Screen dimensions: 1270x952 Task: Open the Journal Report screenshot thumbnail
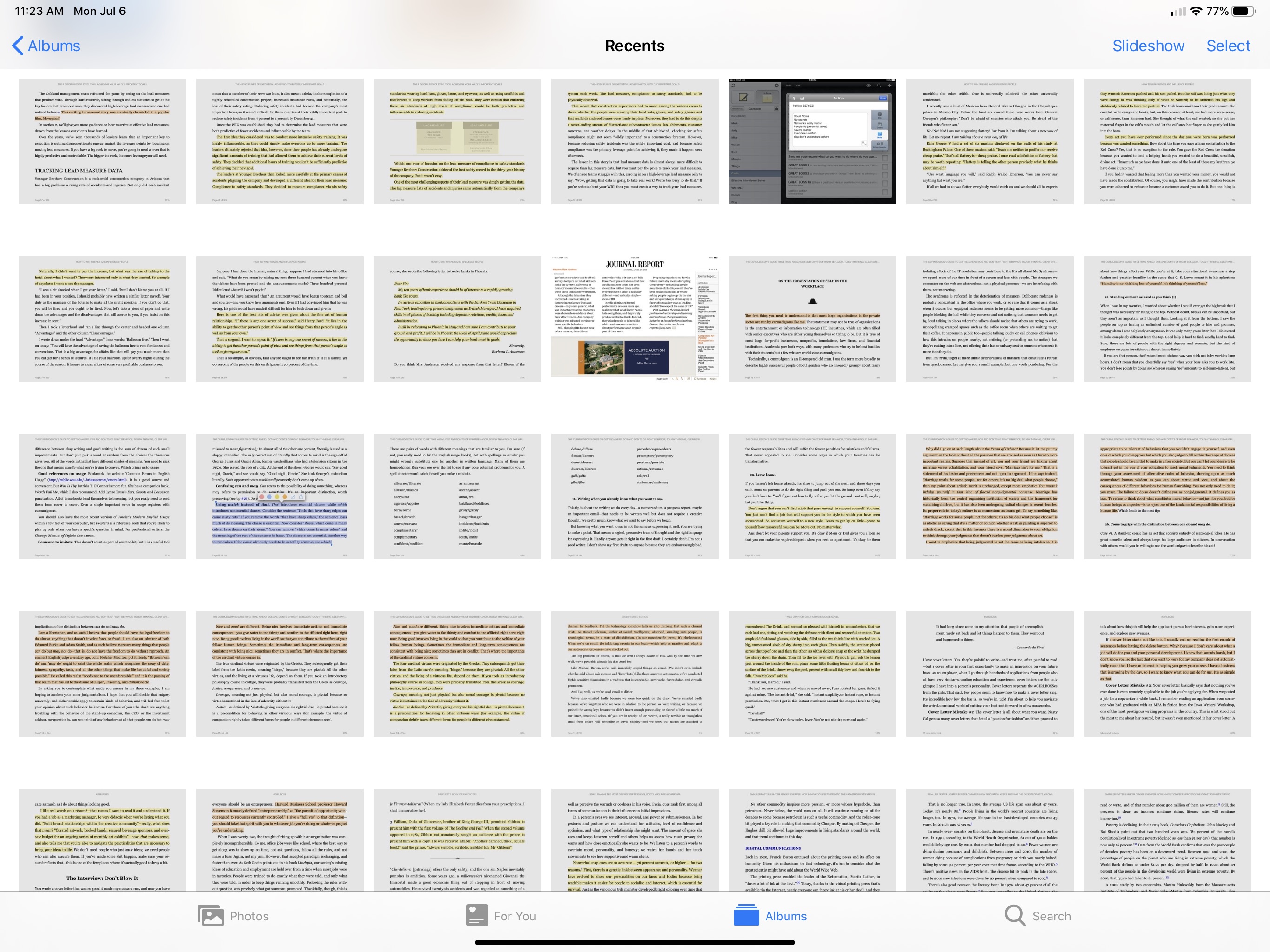[x=635, y=319]
